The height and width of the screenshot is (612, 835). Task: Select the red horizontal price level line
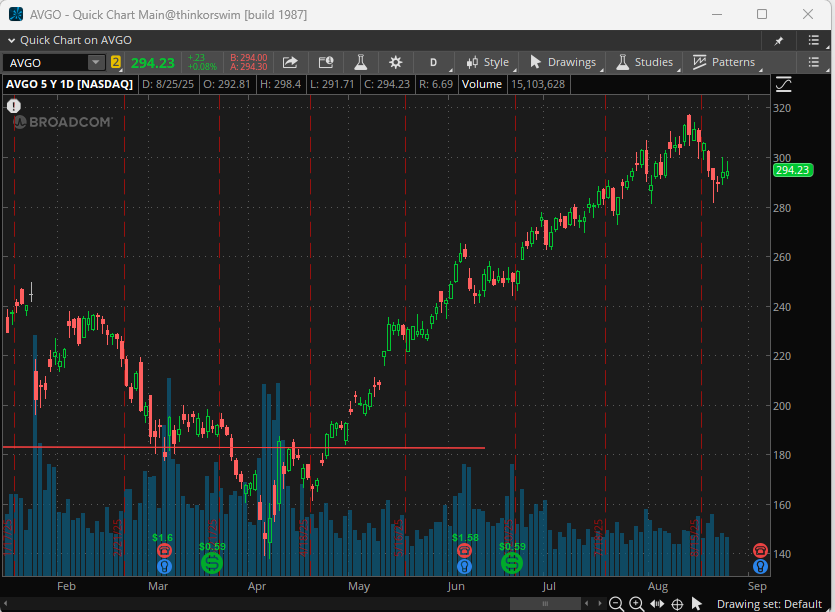pos(244,447)
